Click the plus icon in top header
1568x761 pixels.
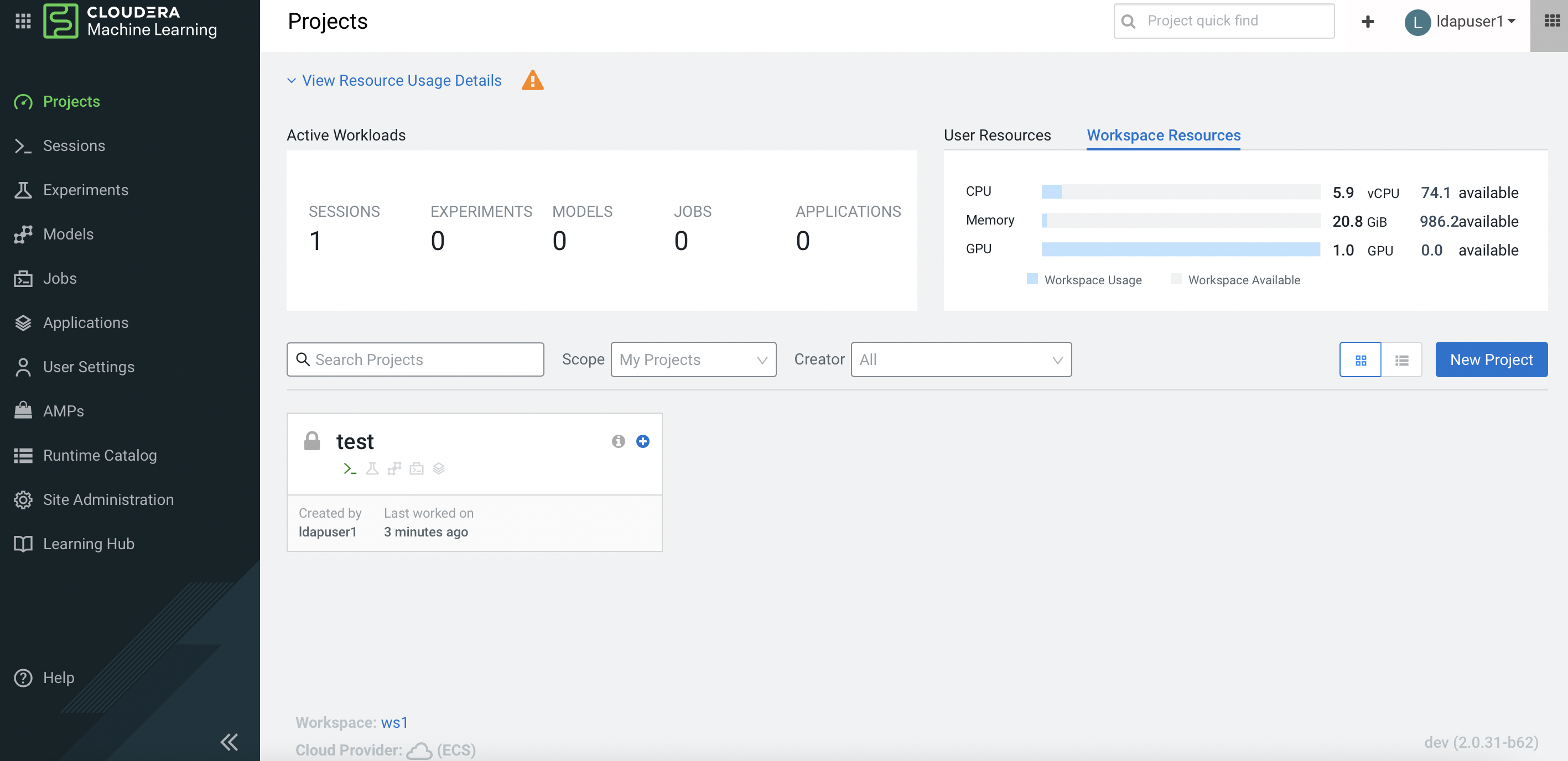(1367, 22)
